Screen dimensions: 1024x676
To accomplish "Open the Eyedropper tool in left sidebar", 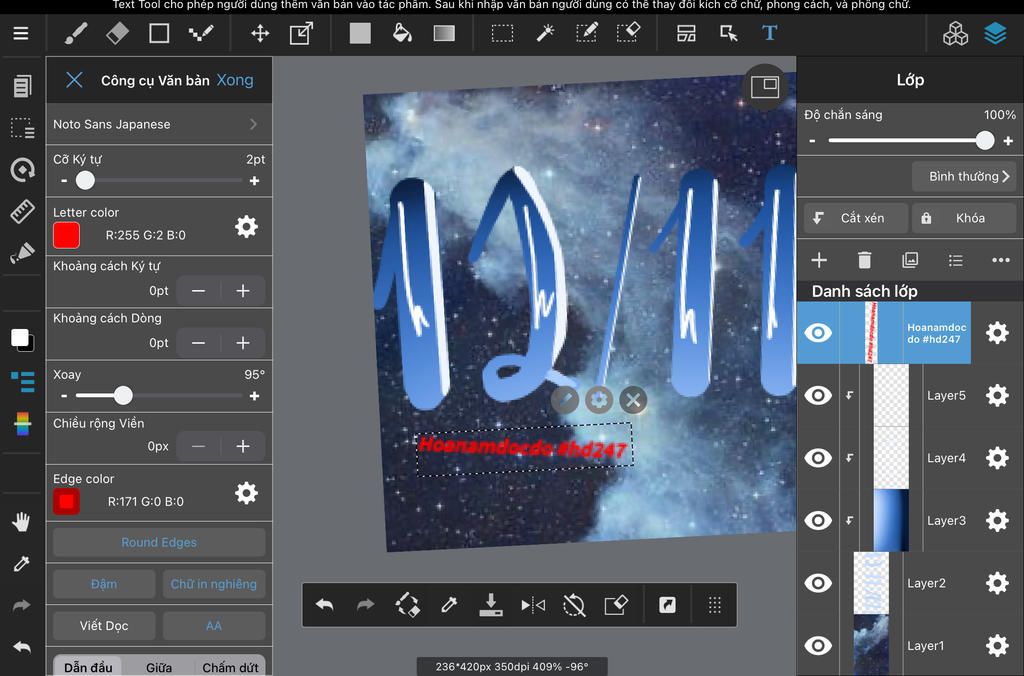I will click(x=22, y=563).
